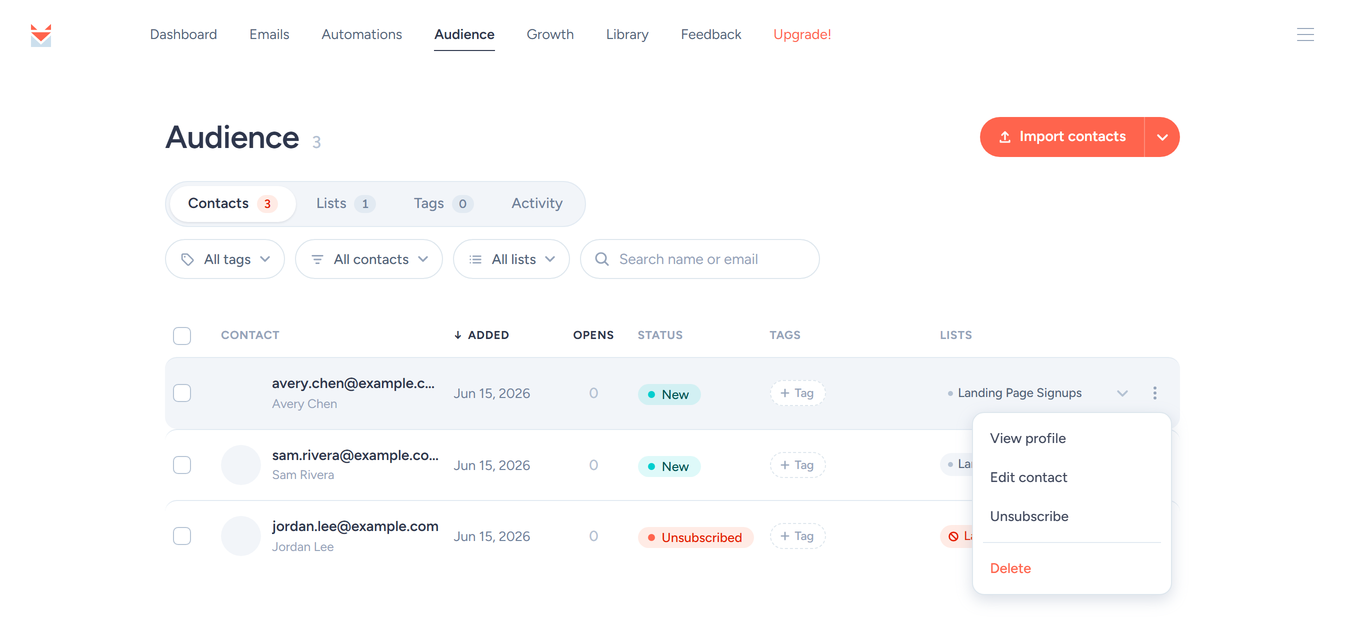Open the All lists filter dropdown
Image resolution: width=1360 pixels, height=625 pixels.
tap(511, 259)
